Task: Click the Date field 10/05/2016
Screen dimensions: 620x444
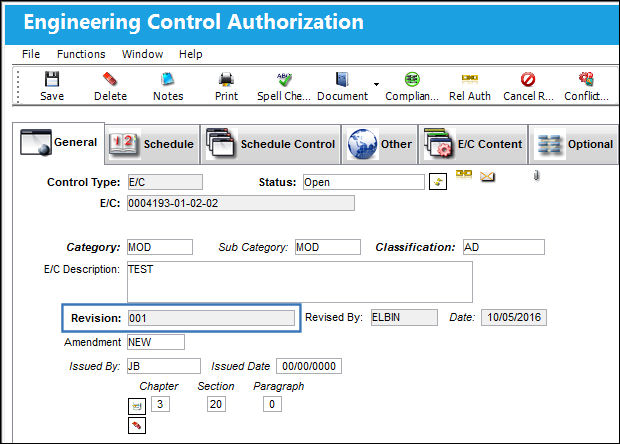Action: click(514, 317)
